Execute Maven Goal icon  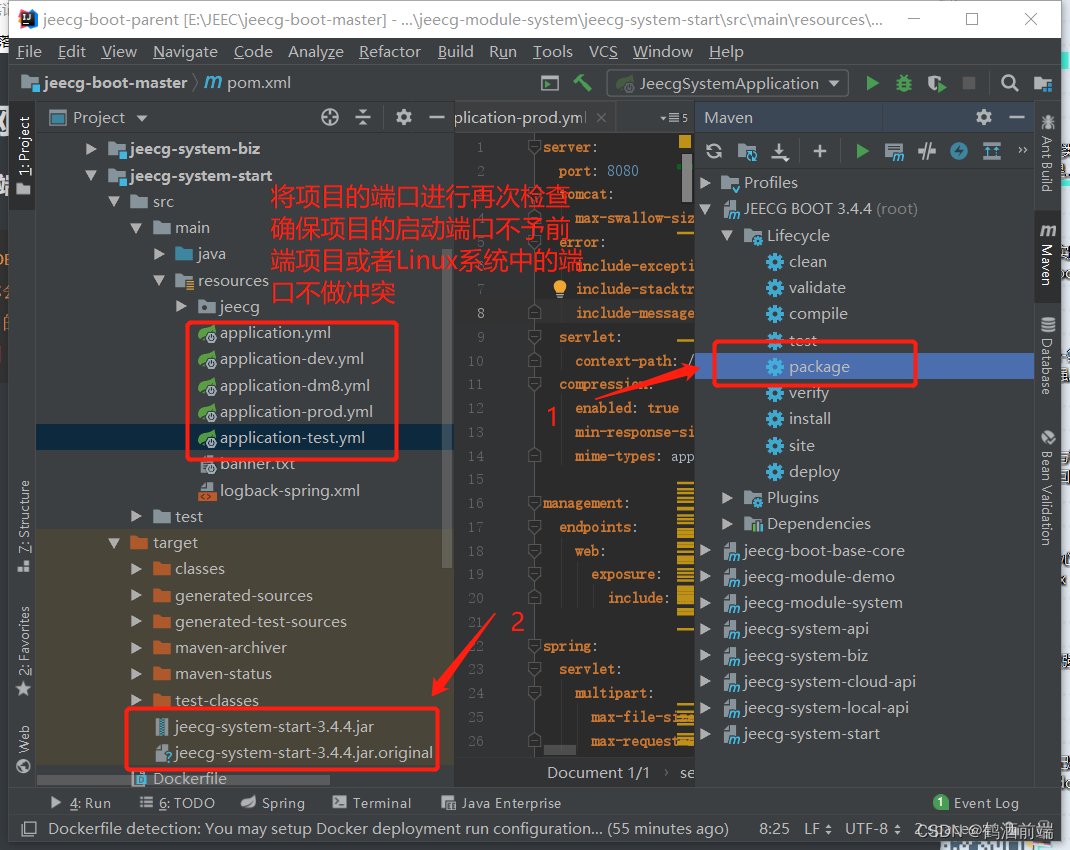coord(894,151)
